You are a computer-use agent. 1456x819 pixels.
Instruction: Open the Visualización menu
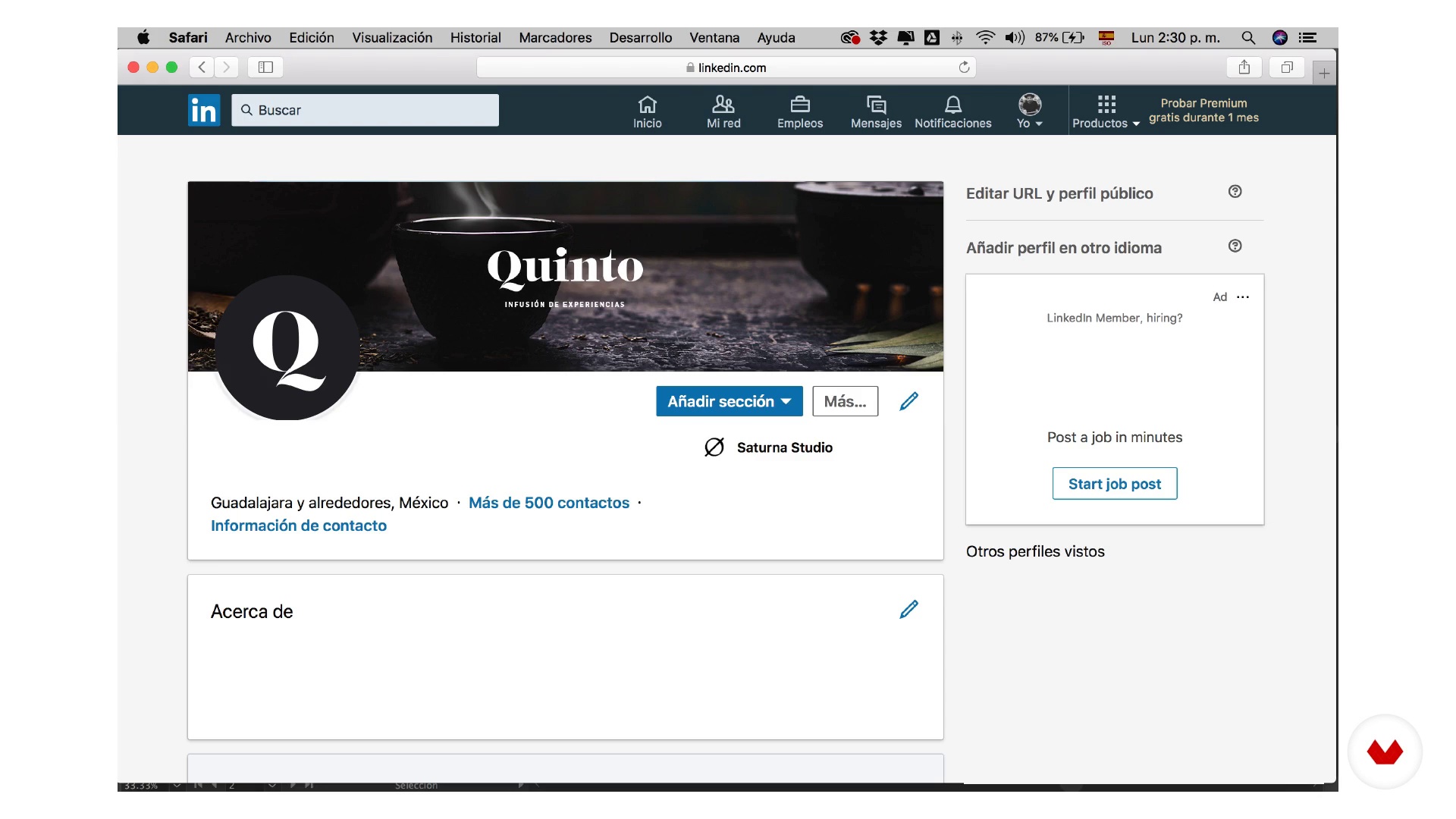pyautogui.click(x=392, y=38)
